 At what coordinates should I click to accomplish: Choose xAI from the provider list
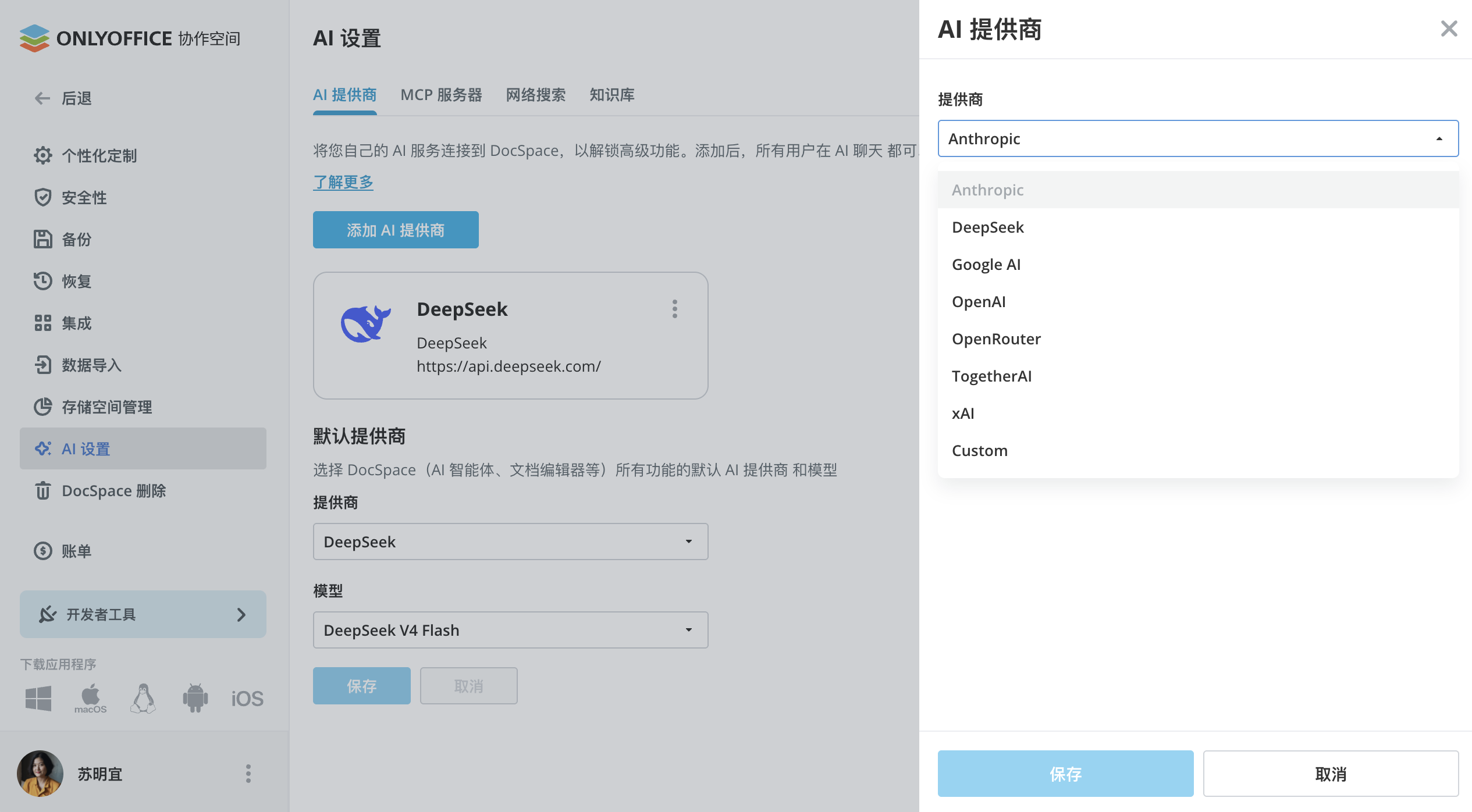1198,413
